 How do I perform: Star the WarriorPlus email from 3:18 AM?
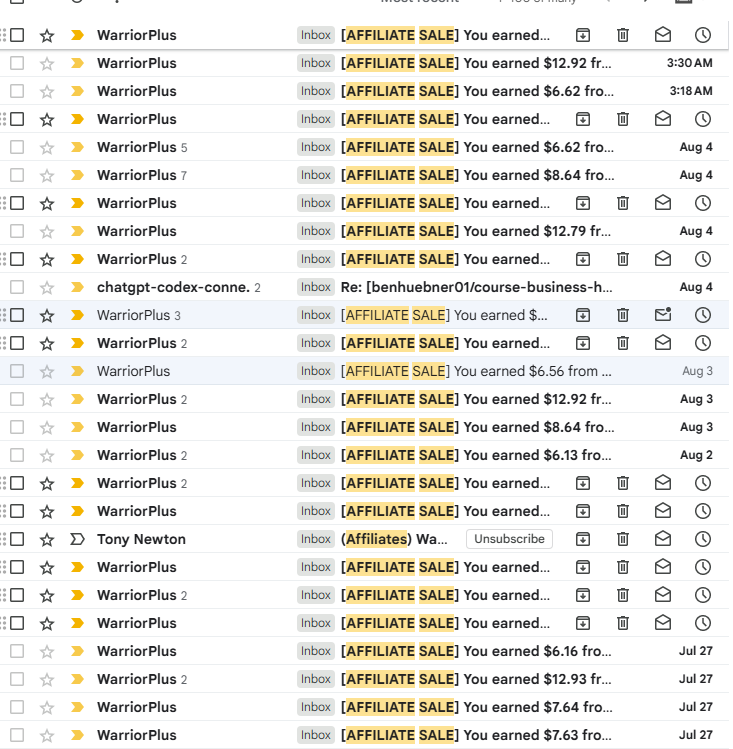pyautogui.click(x=47, y=92)
